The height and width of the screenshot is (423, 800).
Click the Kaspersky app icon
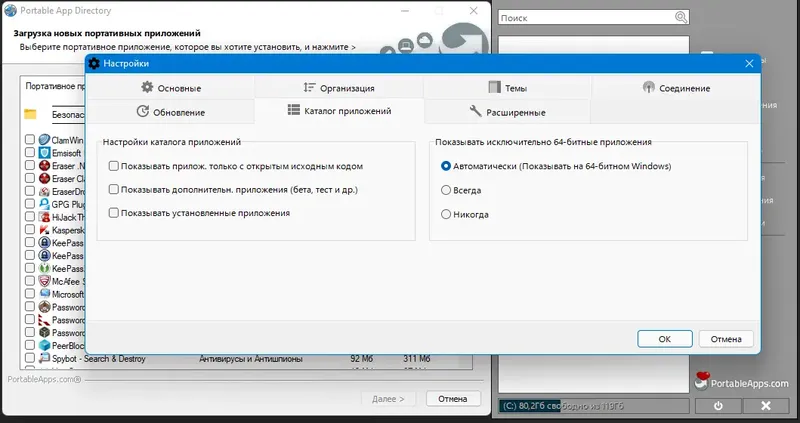tap(44, 230)
